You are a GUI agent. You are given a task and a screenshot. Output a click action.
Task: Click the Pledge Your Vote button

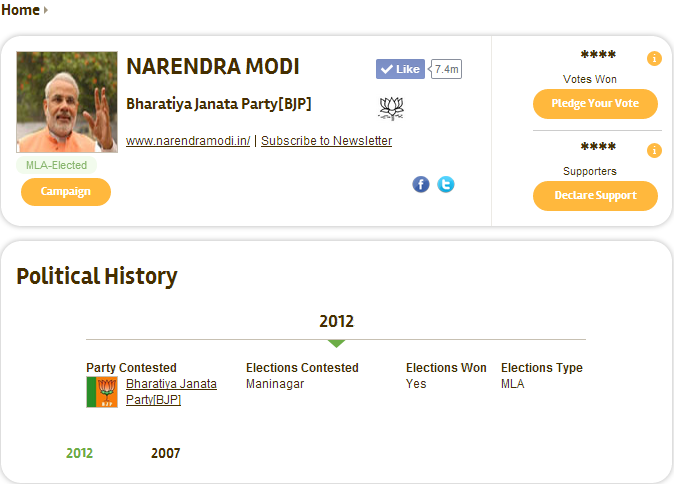pyautogui.click(x=595, y=104)
